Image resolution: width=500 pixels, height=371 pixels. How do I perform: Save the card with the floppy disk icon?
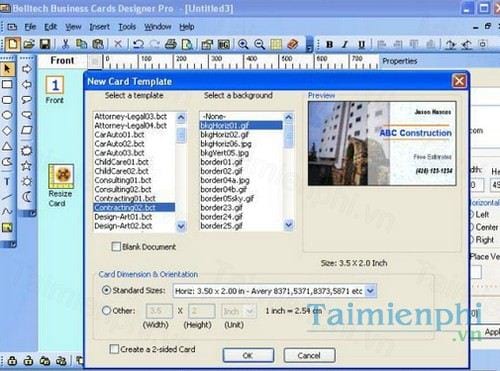coord(45,44)
